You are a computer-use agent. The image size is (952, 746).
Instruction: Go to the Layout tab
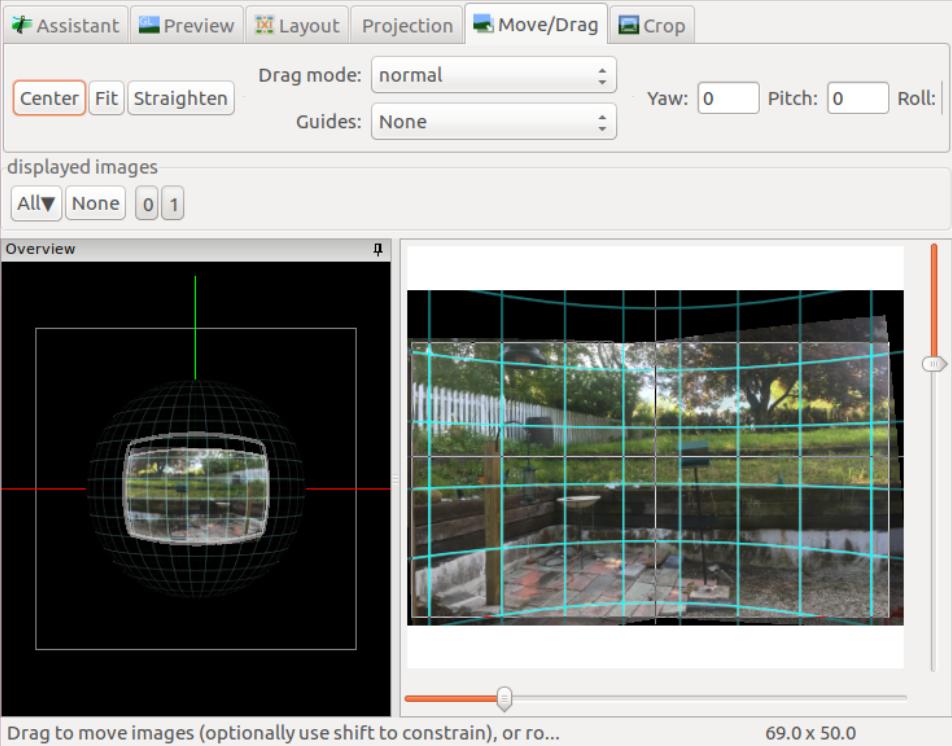pos(297,25)
